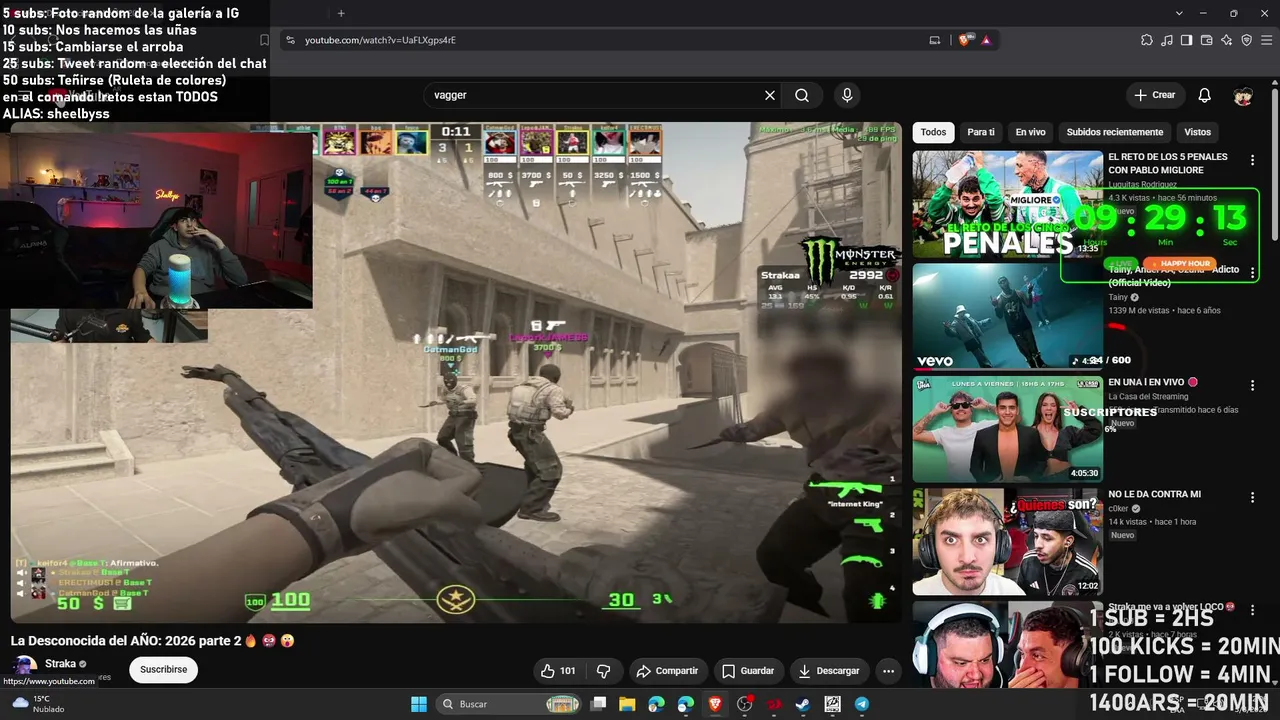Viewport: 1280px width, 720px height.
Task: Open the Straka channel name link
Action: coord(60,664)
